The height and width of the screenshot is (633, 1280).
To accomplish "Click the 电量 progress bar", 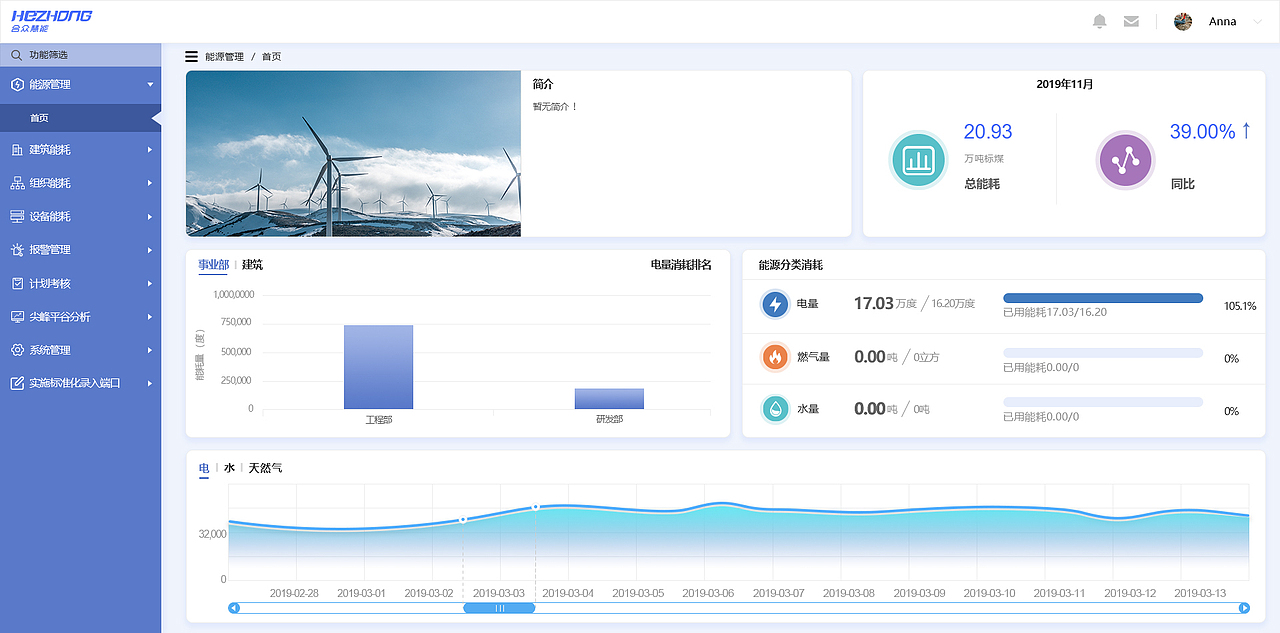I will pyautogui.click(x=1103, y=298).
